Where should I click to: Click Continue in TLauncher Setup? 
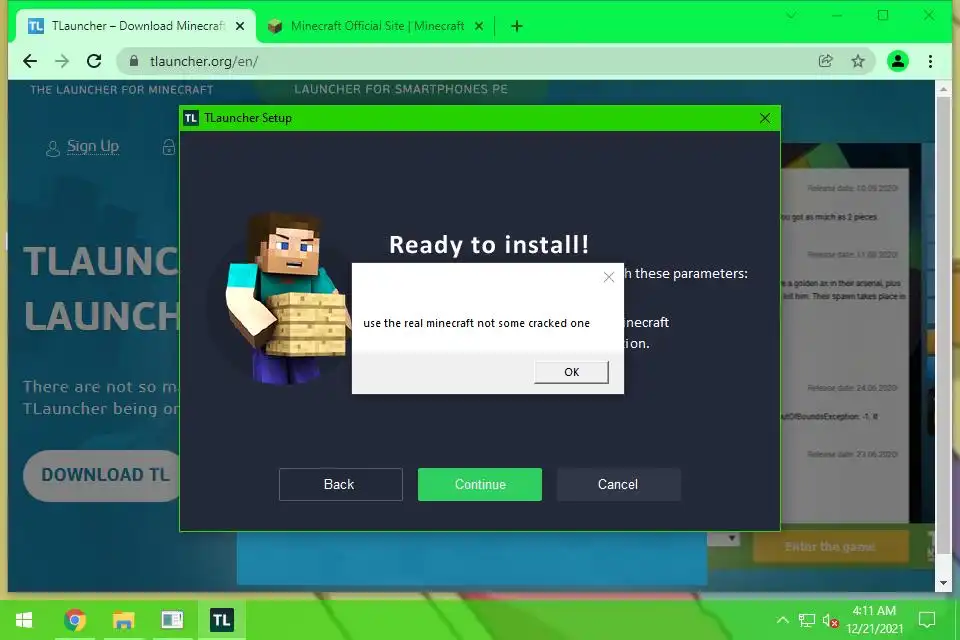pyautogui.click(x=479, y=484)
